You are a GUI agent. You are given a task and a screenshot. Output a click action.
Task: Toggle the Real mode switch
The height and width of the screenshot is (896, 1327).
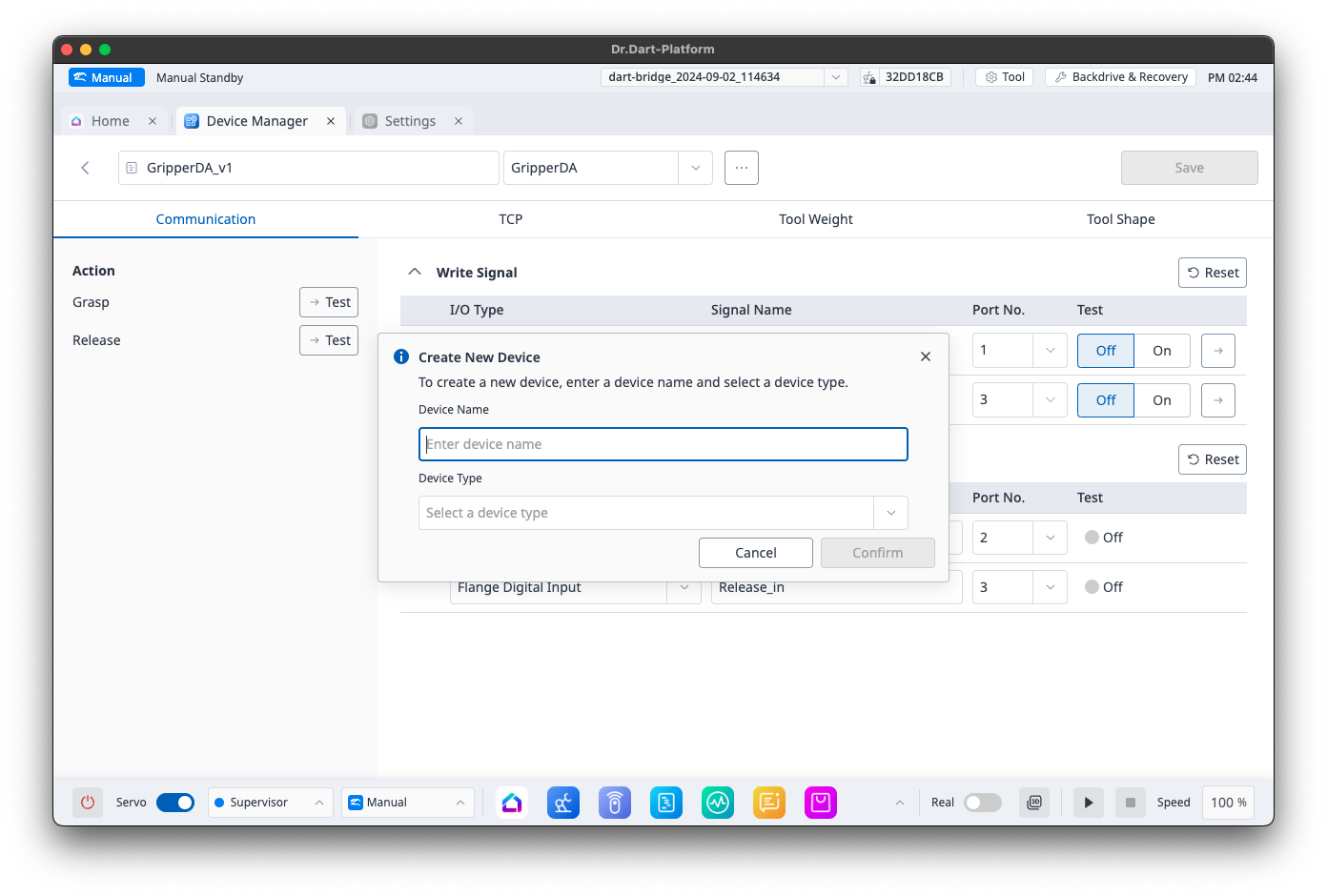coord(982,803)
